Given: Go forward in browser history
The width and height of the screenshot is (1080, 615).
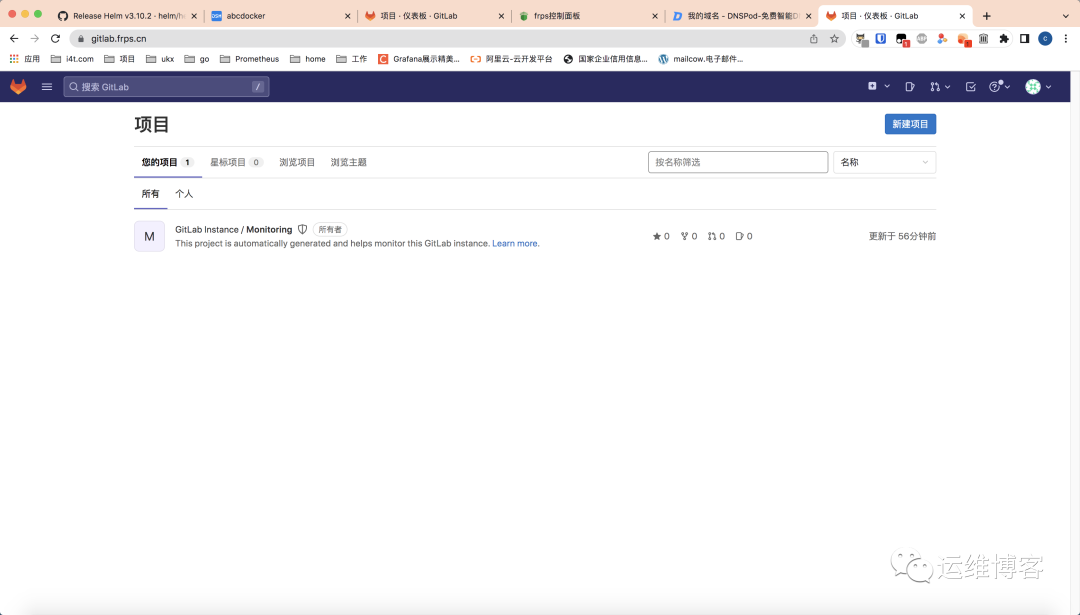Looking at the screenshot, I should (x=34, y=39).
